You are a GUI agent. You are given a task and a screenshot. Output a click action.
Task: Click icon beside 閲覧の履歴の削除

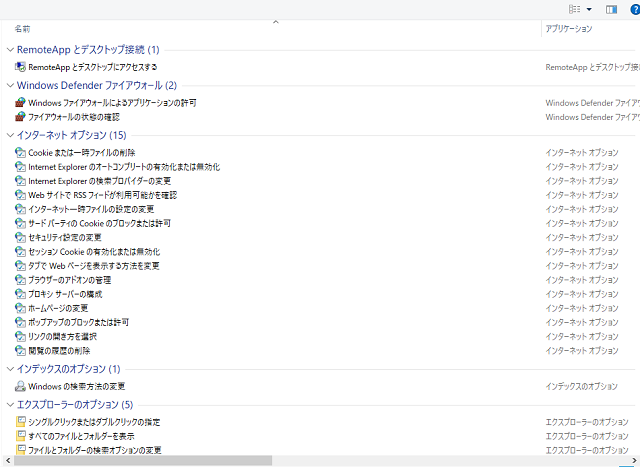pyautogui.click(x=20, y=350)
